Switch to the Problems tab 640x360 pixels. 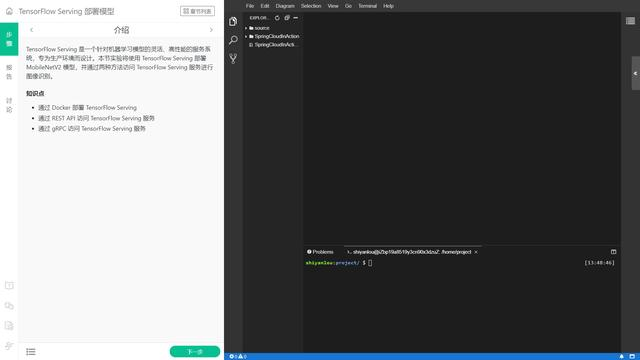click(320, 252)
